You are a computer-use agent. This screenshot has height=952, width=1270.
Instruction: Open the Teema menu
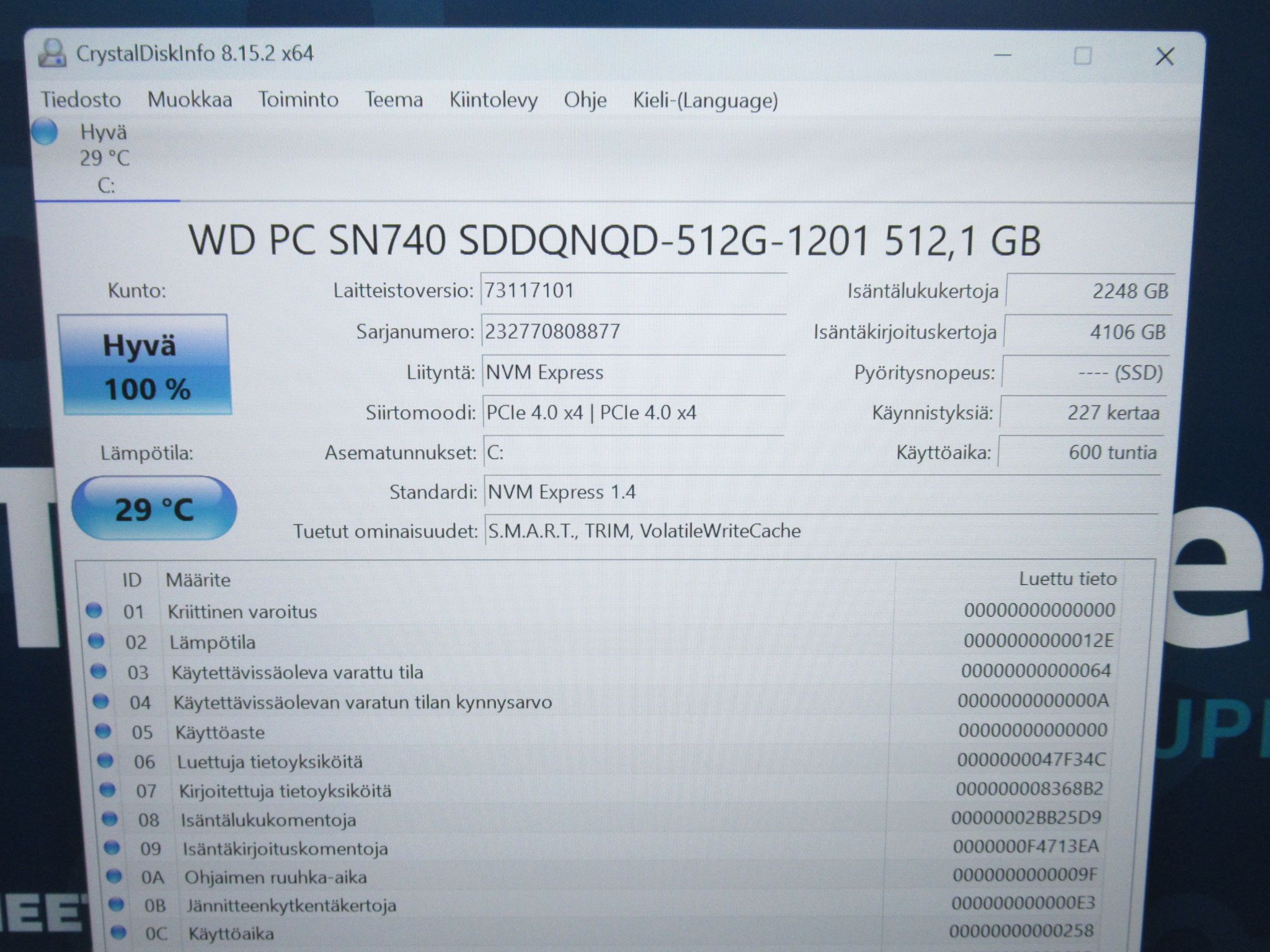pyautogui.click(x=394, y=100)
